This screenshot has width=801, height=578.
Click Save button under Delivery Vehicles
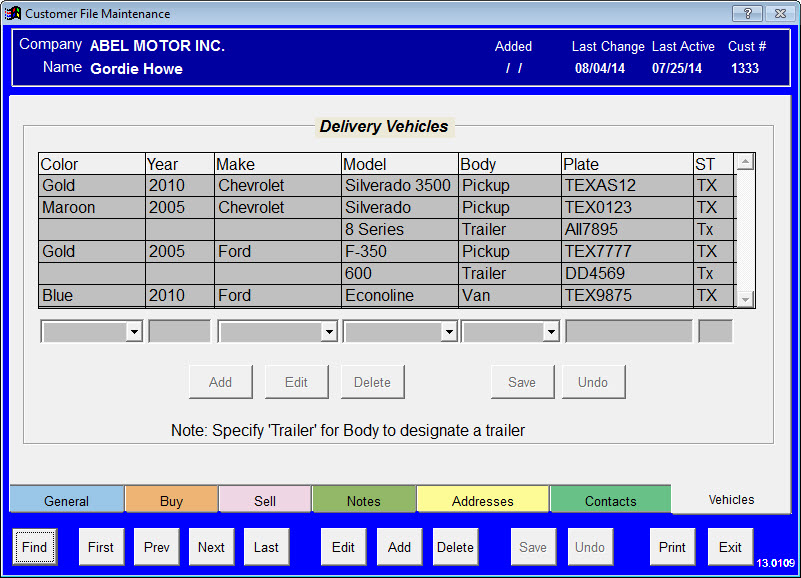pyautogui.click(x=522, y=382)
